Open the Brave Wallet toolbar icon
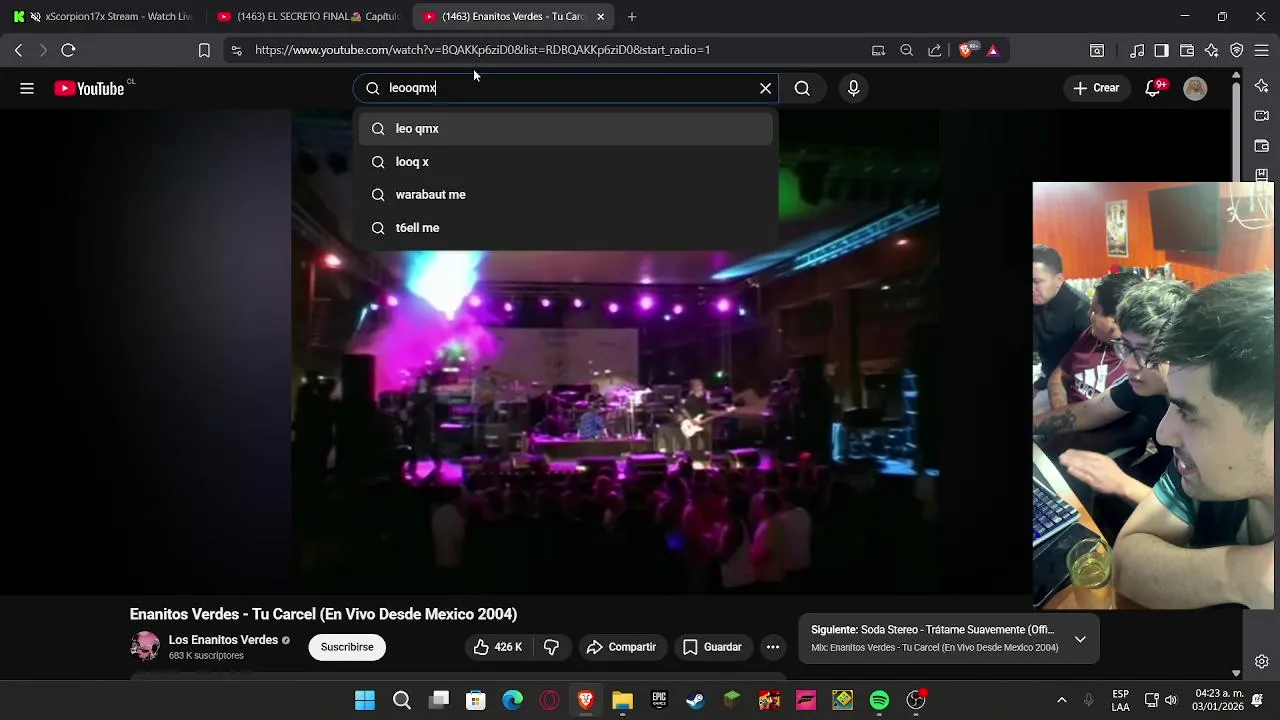 click(1187, 50)
